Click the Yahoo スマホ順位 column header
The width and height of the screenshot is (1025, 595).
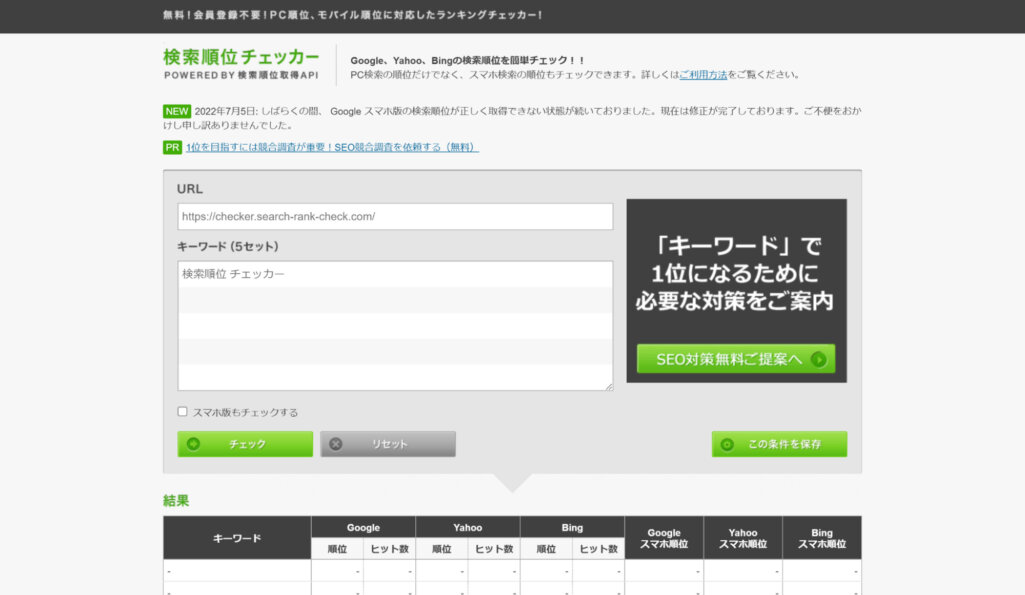[x=743, y=538]
